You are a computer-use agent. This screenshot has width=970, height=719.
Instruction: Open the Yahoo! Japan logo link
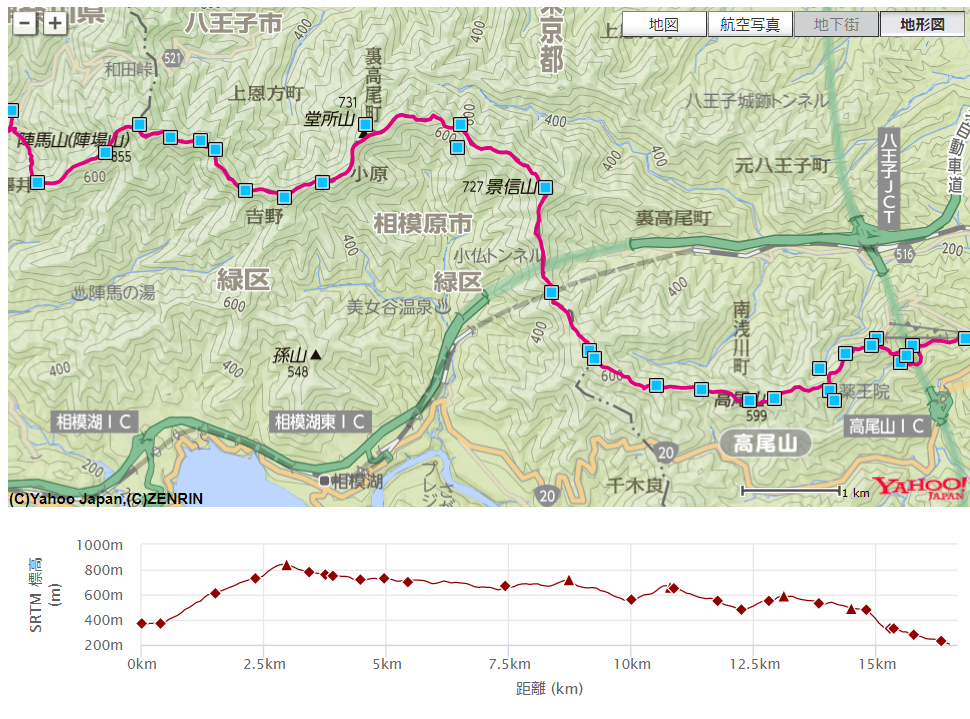click(x=919, y=488)
